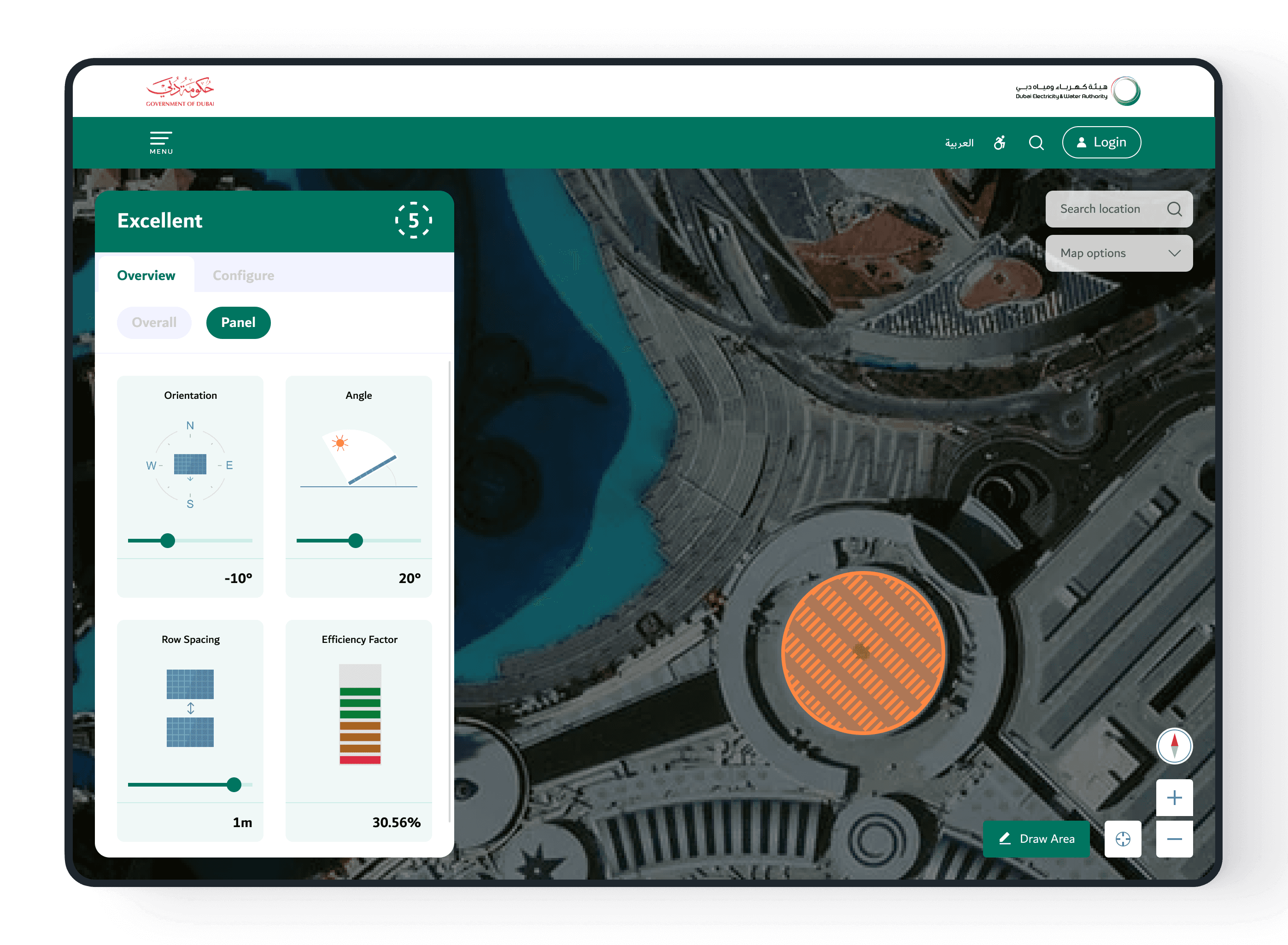The height and width of the screenshot is (945, 1288).
Task: Expand the Map options dropdown
Action: point(1093,253)
